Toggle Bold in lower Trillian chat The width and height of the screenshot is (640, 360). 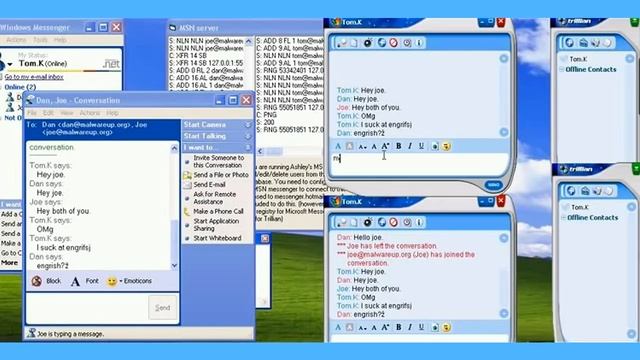(x=398, y=327)
